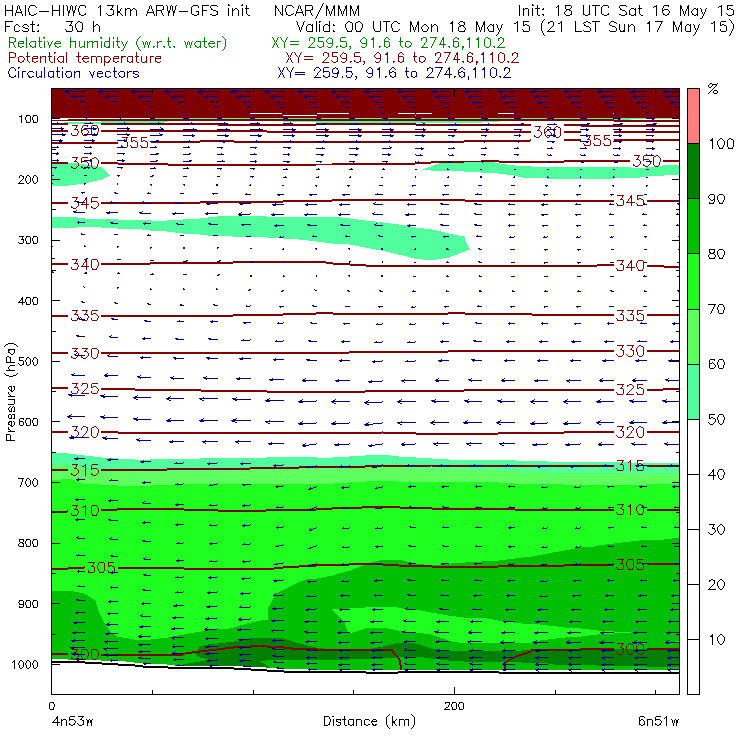The width and height of the screenshot is (740, 740).
Task: Click the '200' distance axis tick label
Action: pyautogui.click(x=454, y=706)
